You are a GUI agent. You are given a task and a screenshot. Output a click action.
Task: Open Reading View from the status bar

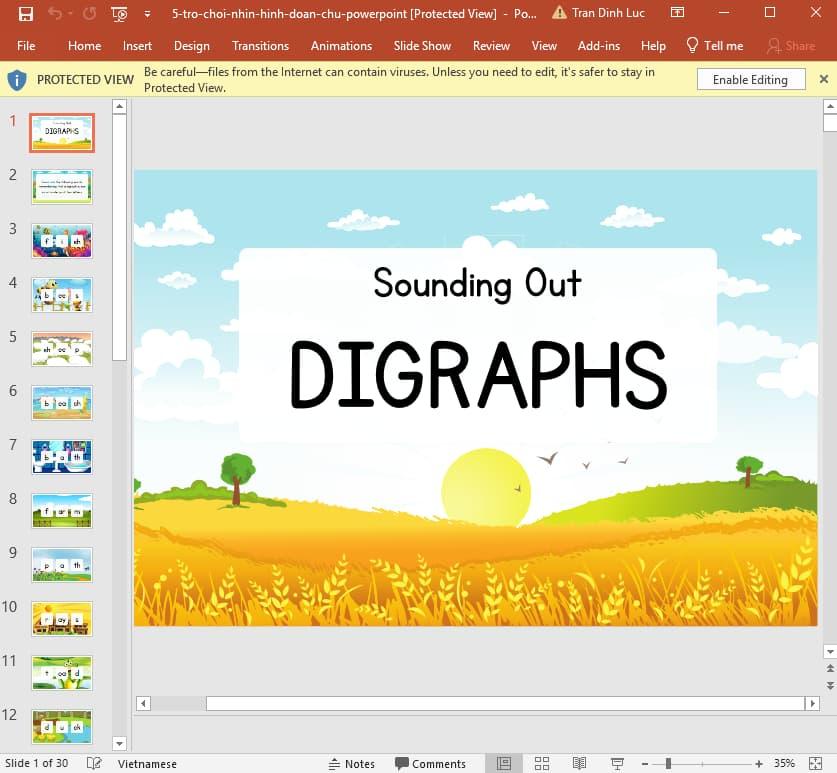[x=578, y=763]
